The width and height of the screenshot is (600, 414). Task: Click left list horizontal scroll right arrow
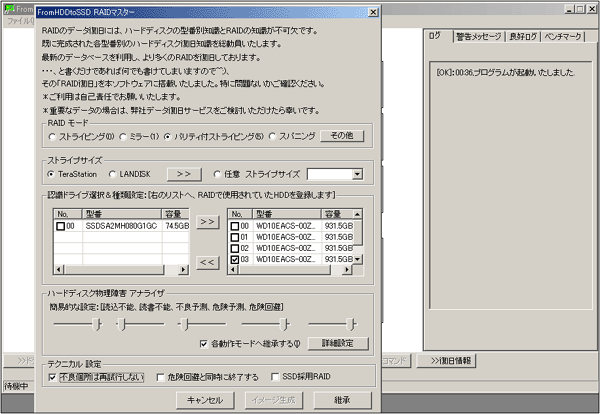[184, 269]
